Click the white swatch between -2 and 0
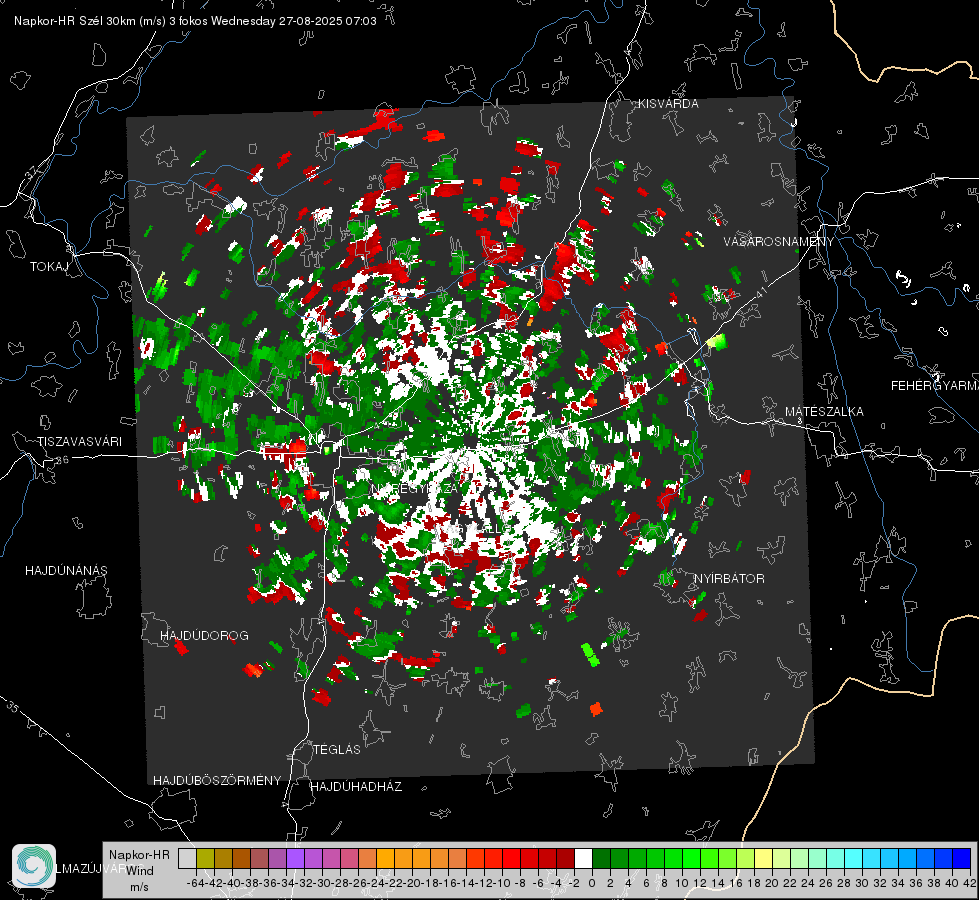The width and height of the screenshot is (979, 900). (x=583, y=858)
